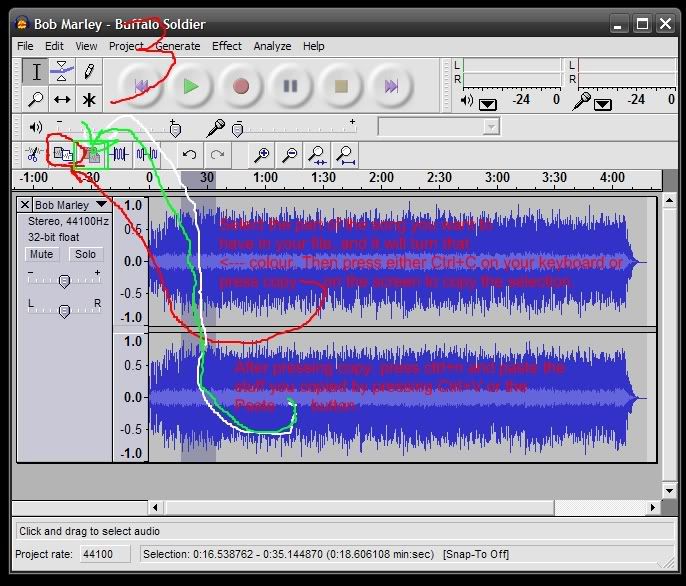The width and height of the screenshot is (686, 586).
Task: Open the Effect menu
Action: click(x=227, y=46)
